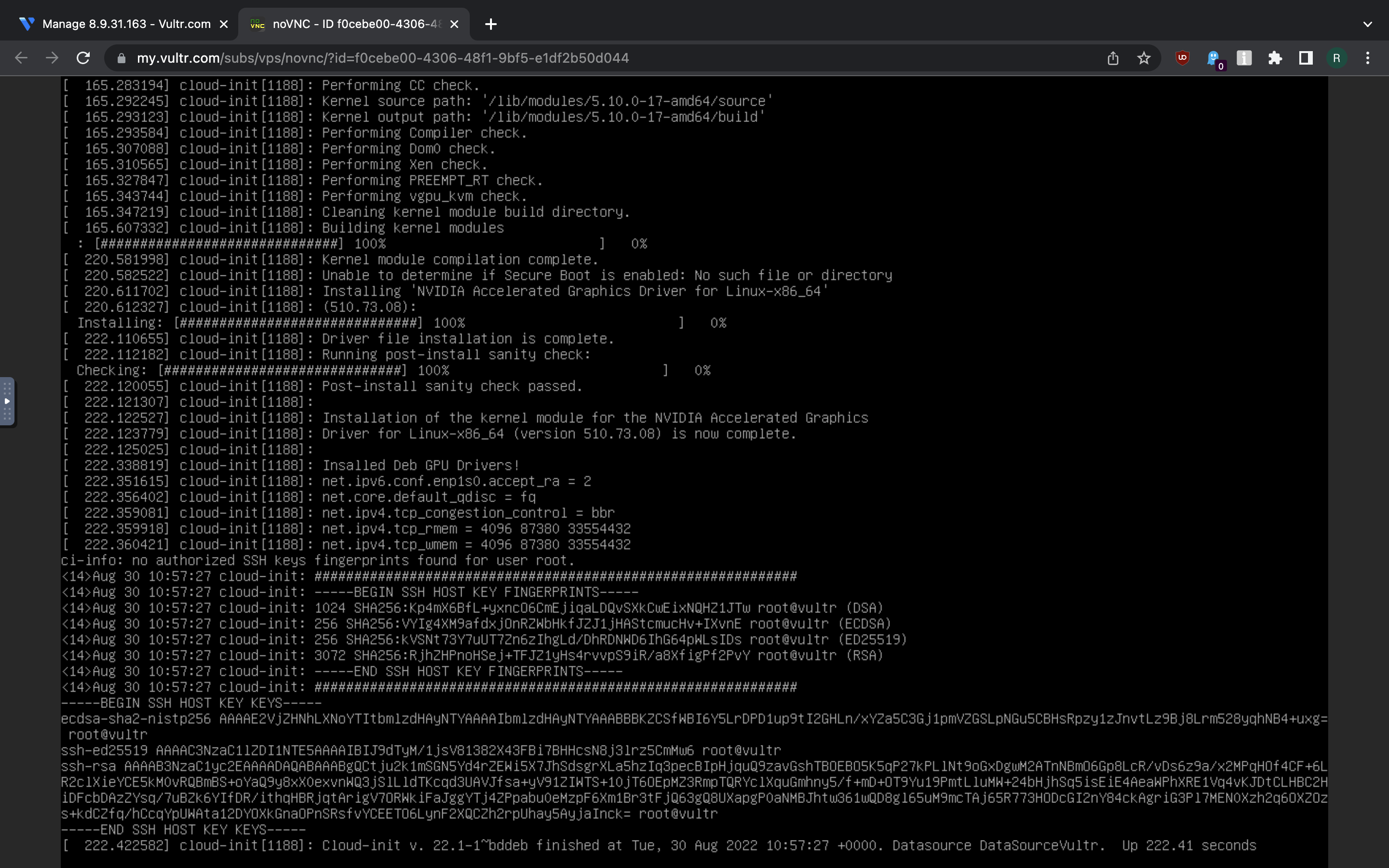Click the VNC favicon on the noVNC tab
Screen dimensions: 1389x868
[258, 24]
